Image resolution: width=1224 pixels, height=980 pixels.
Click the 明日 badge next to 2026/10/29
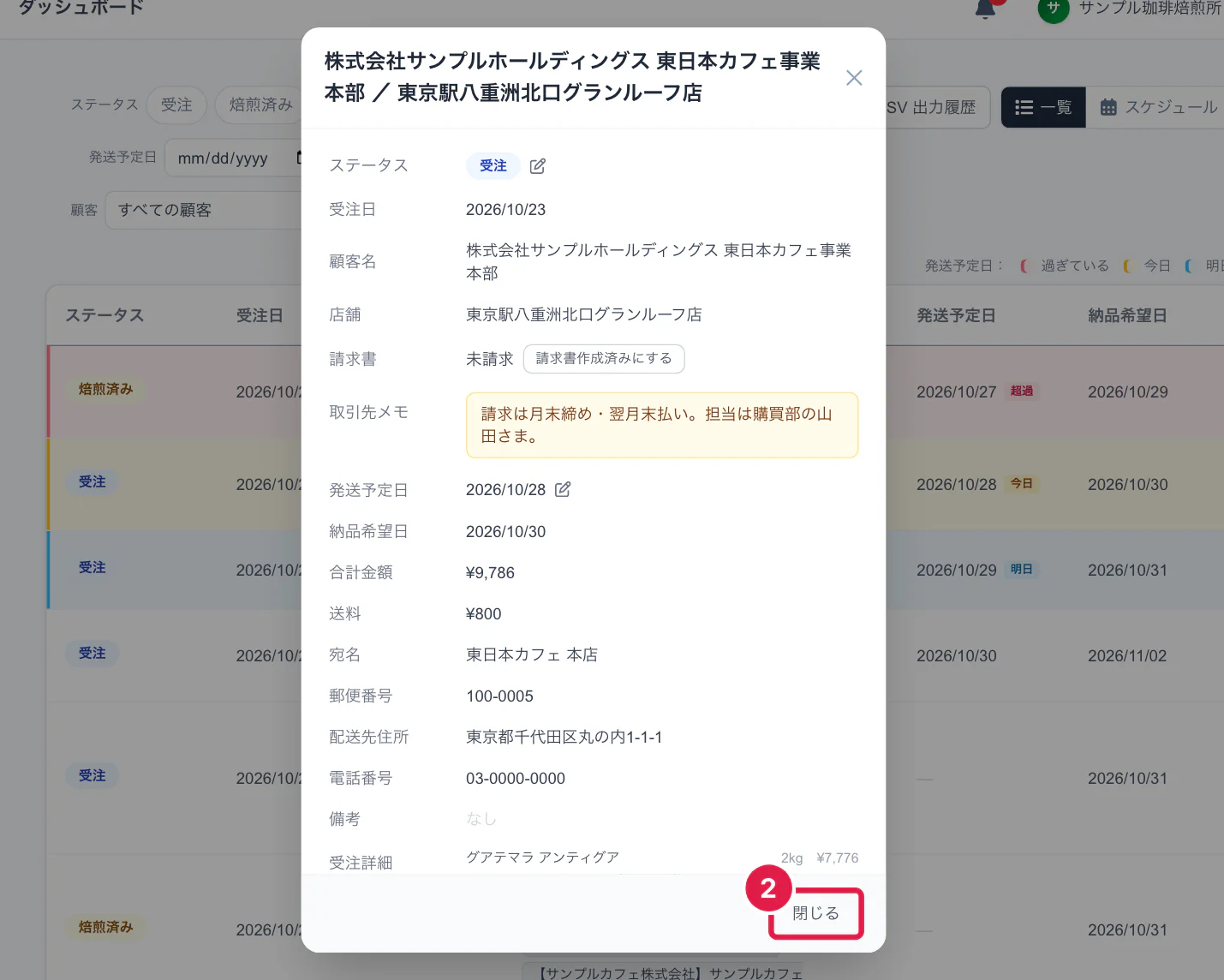(x=1021, y=570)
